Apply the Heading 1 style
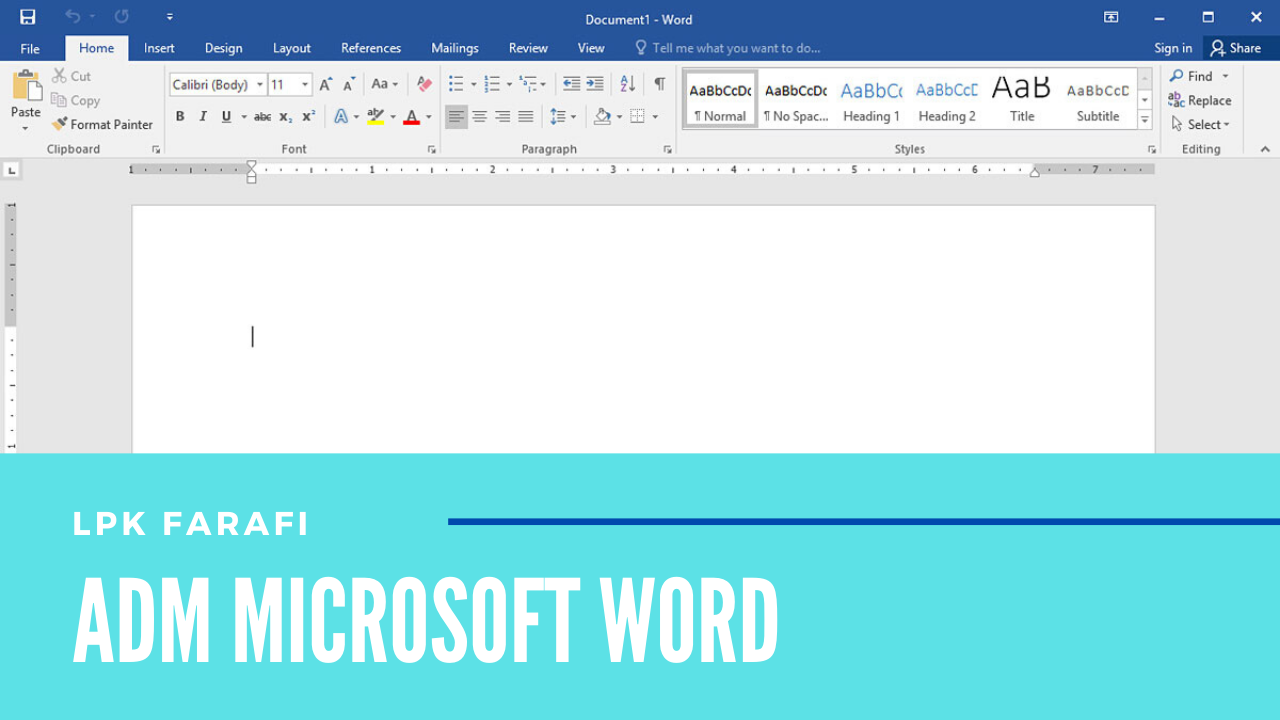1280x720 pixels. (871, 100)
